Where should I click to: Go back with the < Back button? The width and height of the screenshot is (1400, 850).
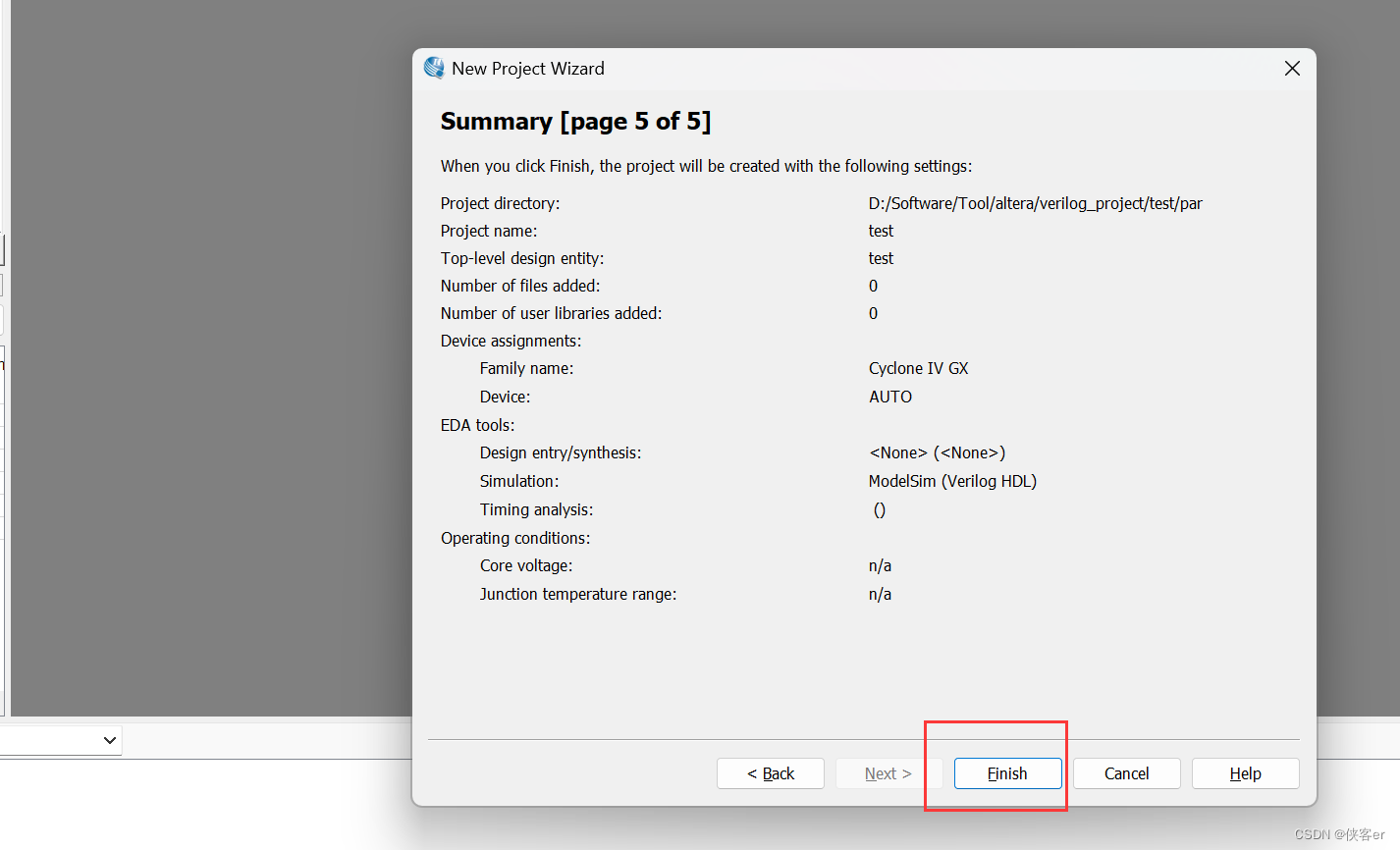pos(771,773)
